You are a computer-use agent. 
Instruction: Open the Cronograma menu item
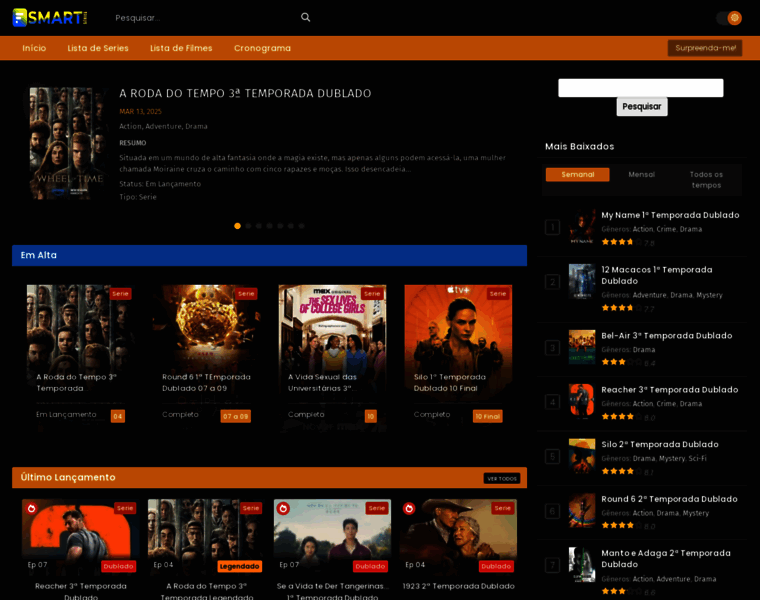click(262, 48)
